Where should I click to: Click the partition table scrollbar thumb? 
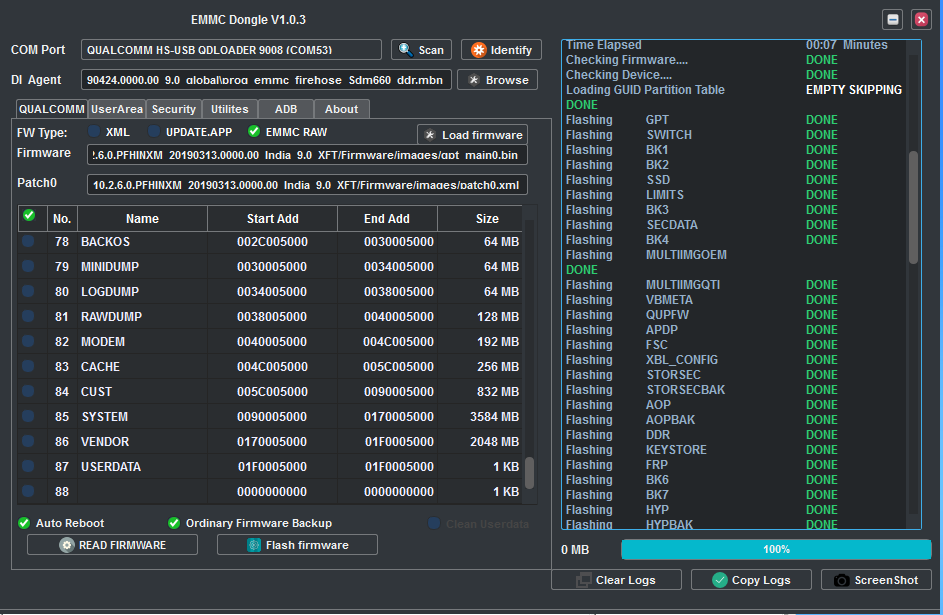[529, 473]
